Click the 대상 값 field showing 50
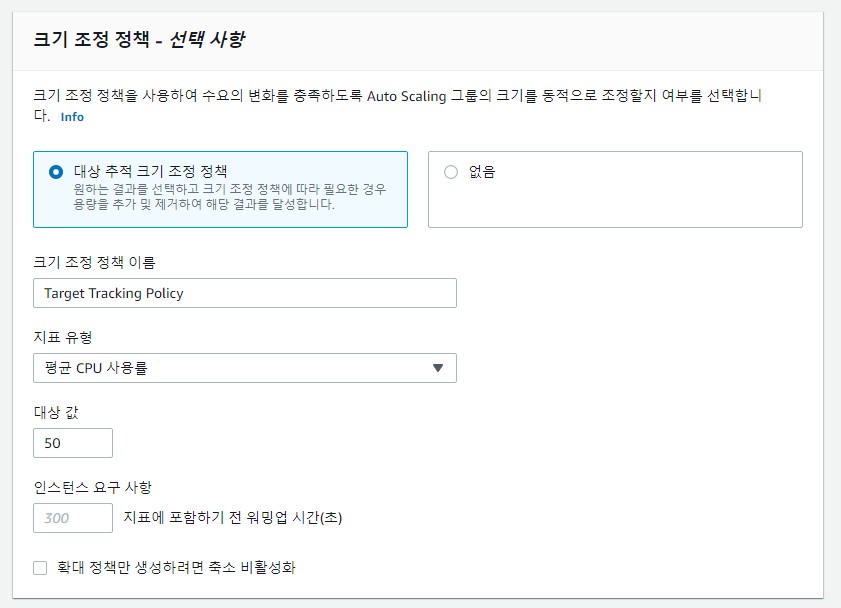The width and height of the screenshot is (841, 608). [x=72, y=443]
